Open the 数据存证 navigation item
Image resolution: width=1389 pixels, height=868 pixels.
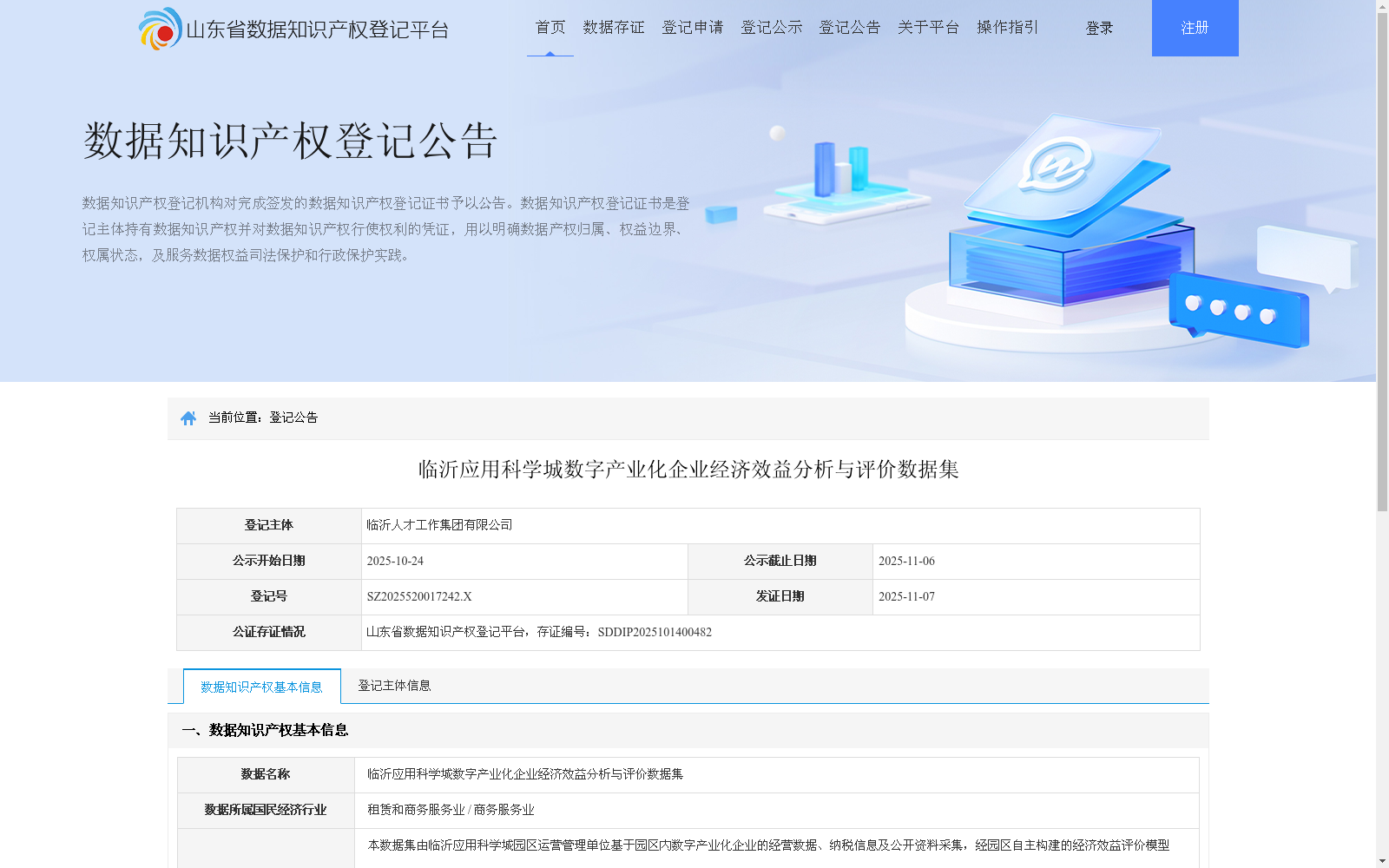coord(613,27)
